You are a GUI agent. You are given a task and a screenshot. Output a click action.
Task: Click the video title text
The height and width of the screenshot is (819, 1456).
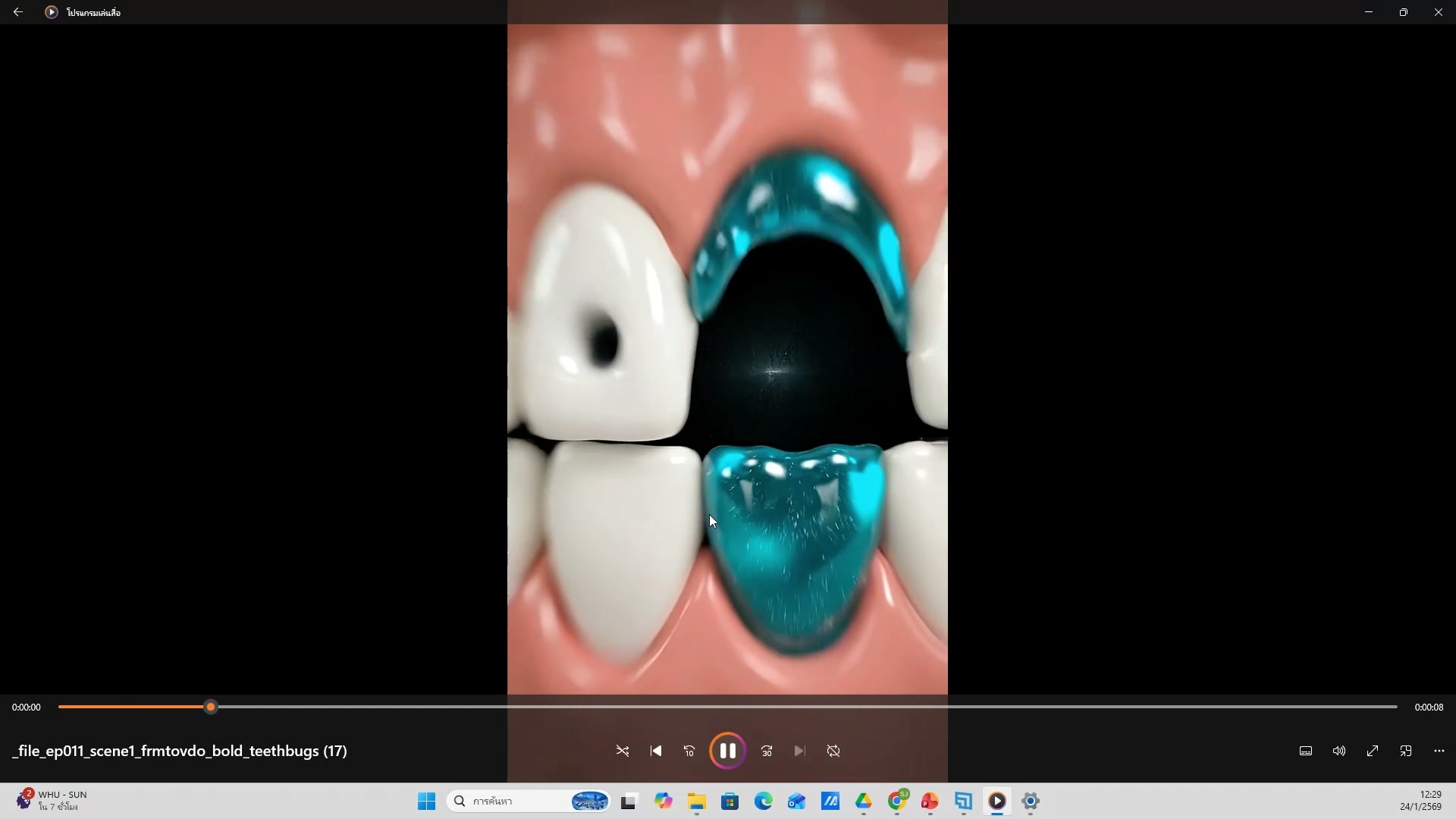pyautogui.click(x=180, y=751)
